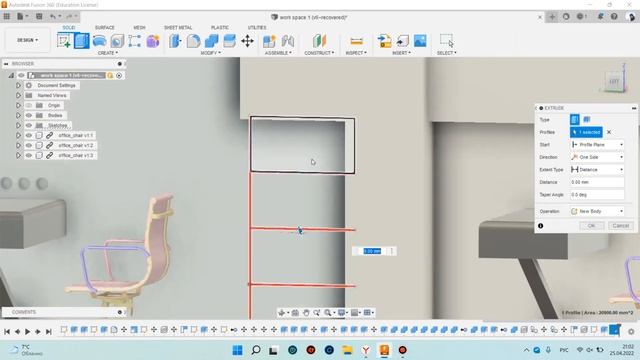This screenshot has height=360, width=640.
Task: Switch to the Mesh tab
Action: click(x=139, y=27)
